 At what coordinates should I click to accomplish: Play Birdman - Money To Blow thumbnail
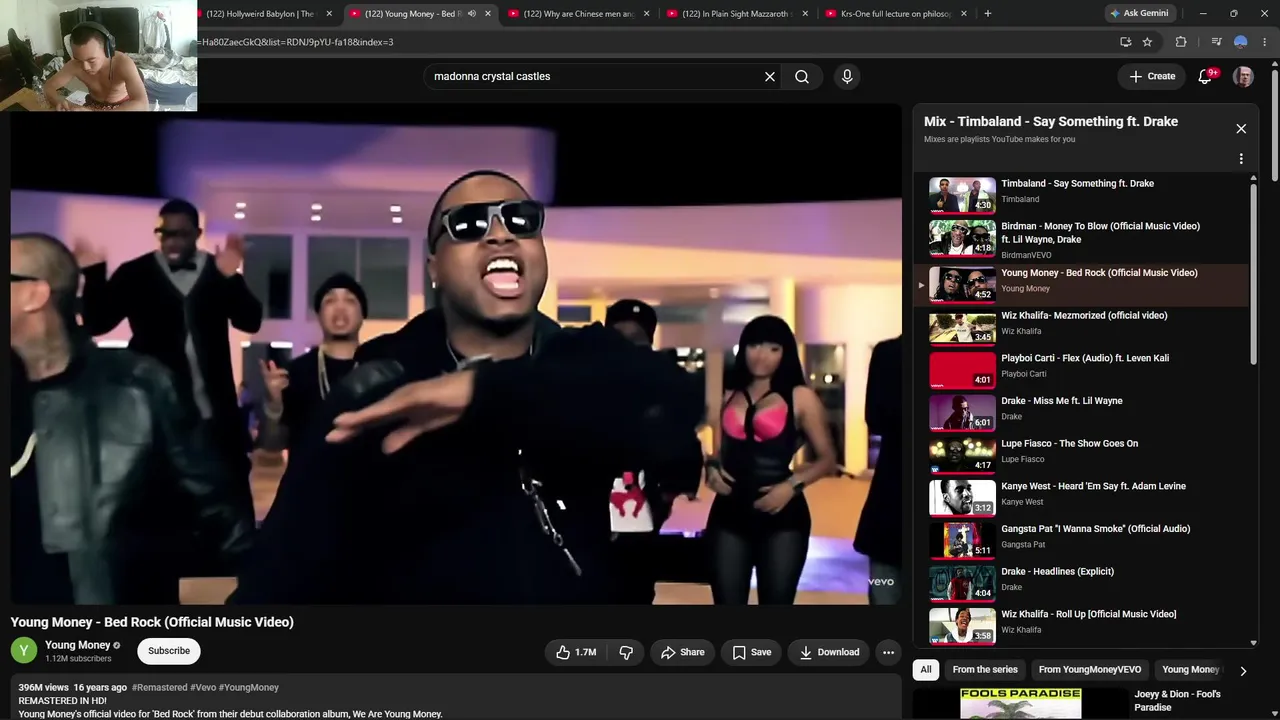click(962, 238)
